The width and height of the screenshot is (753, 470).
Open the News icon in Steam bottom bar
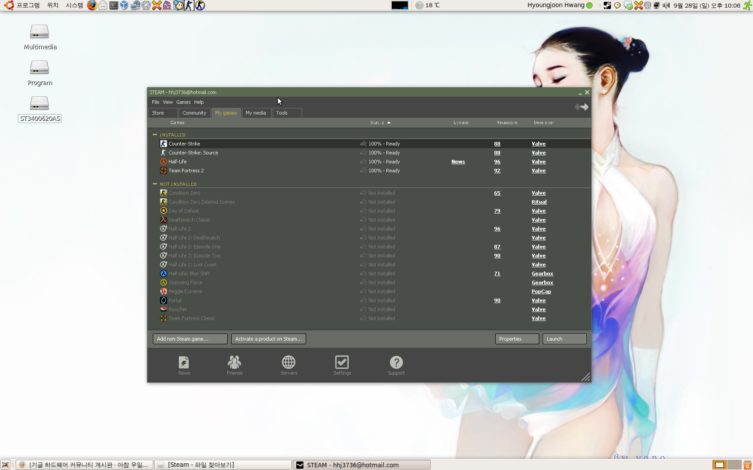(x=184, y=365)
